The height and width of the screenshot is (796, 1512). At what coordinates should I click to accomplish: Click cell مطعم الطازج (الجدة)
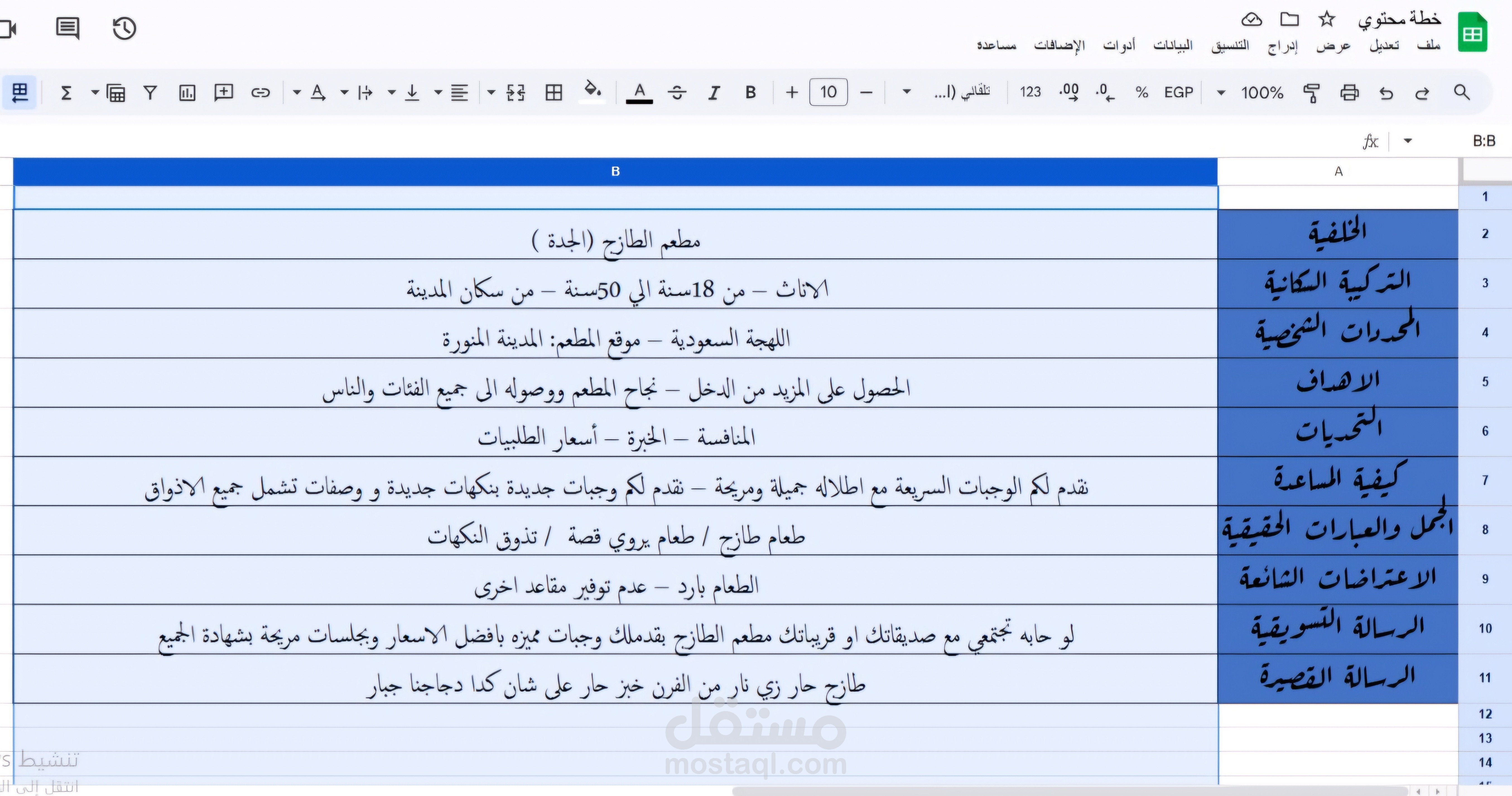pos(616,234)
